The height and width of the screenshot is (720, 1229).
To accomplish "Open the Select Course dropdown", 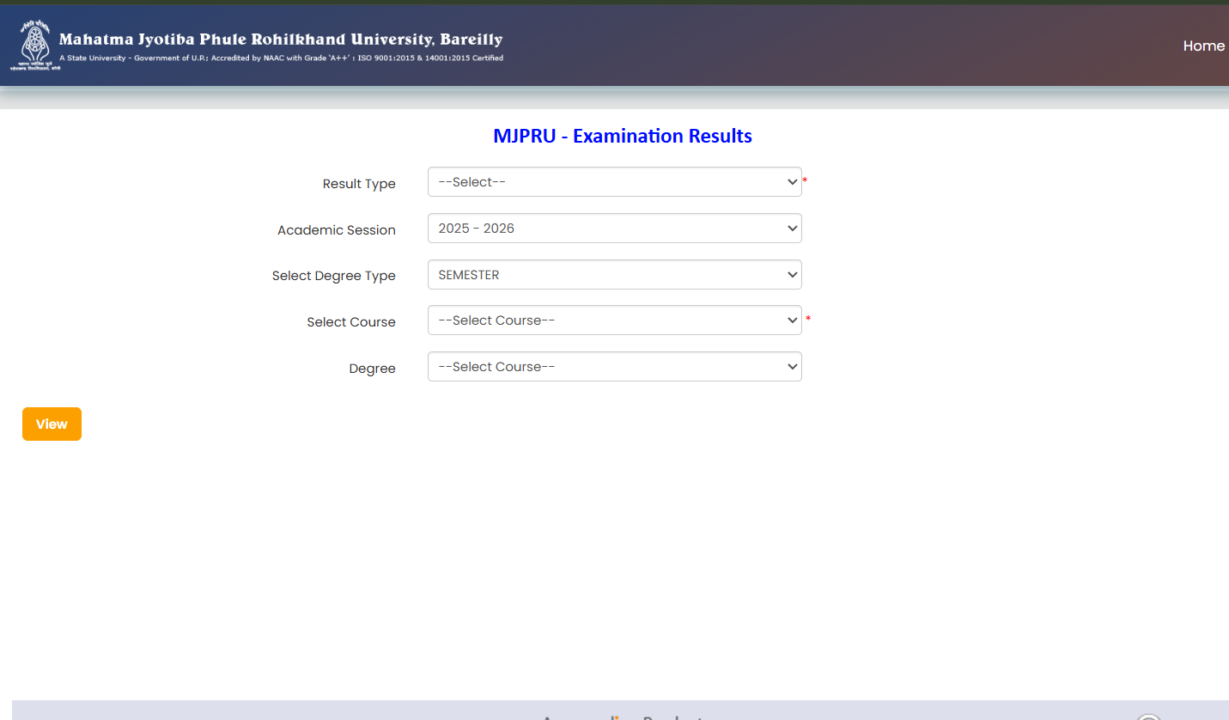I will pos(614,320).
